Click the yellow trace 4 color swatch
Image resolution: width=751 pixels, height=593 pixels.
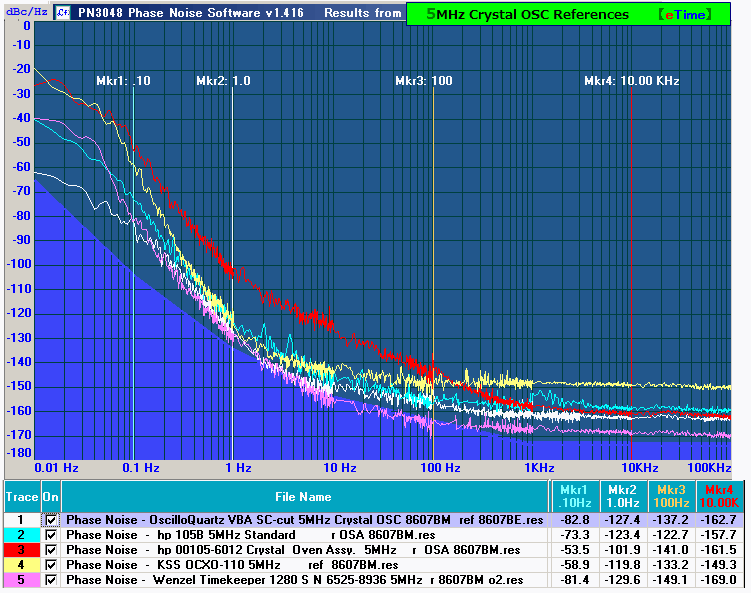click(x=21, y=565)
